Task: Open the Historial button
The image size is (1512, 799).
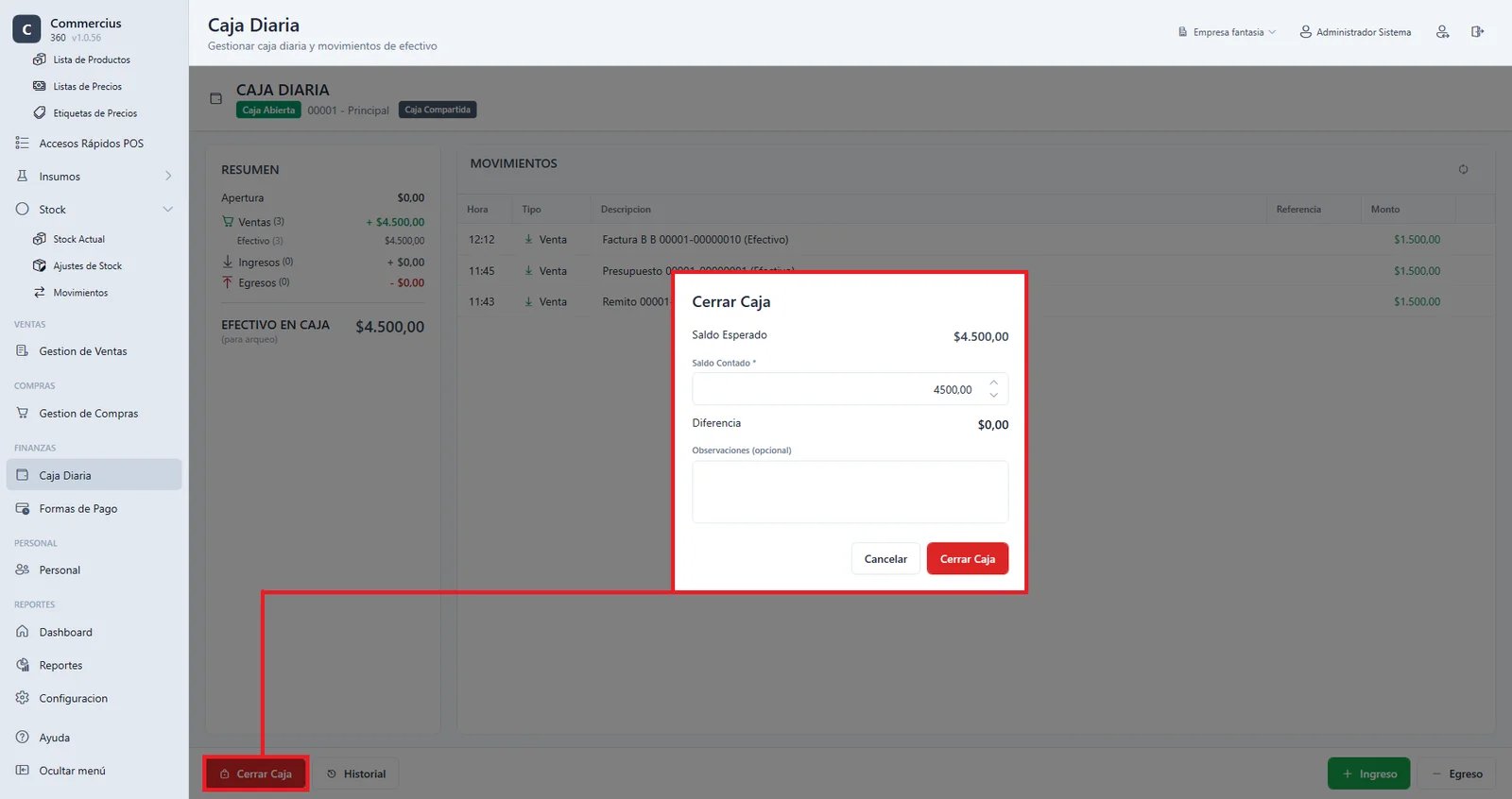Action: pyautogui.click(x=356, y=773)
